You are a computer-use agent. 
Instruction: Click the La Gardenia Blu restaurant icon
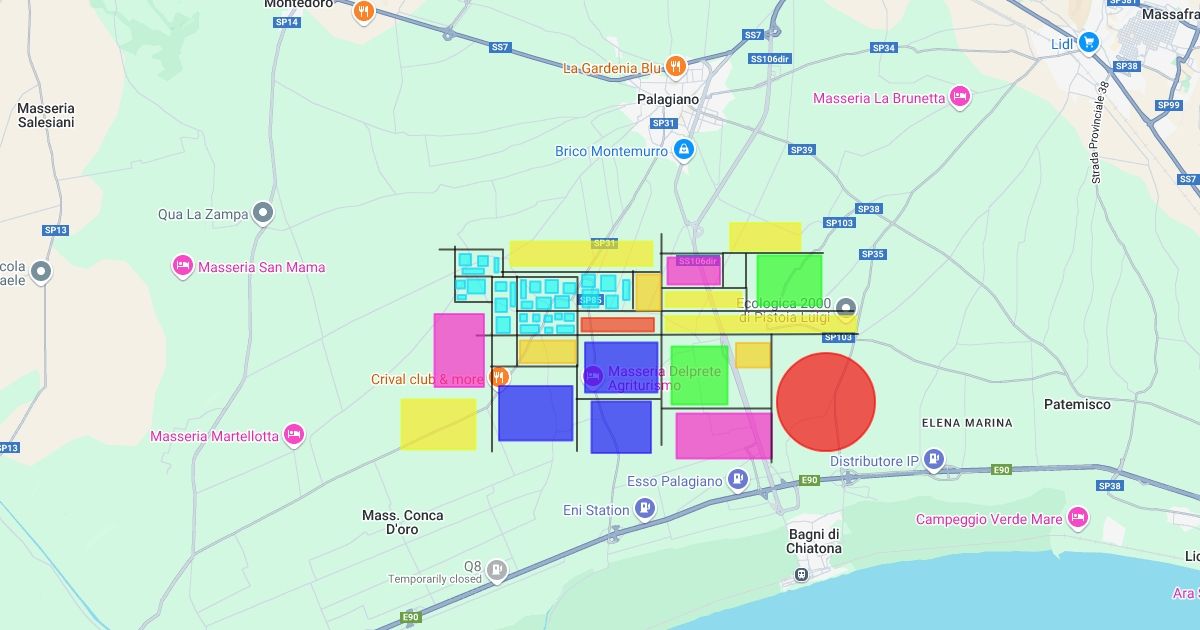click(676, 67)
